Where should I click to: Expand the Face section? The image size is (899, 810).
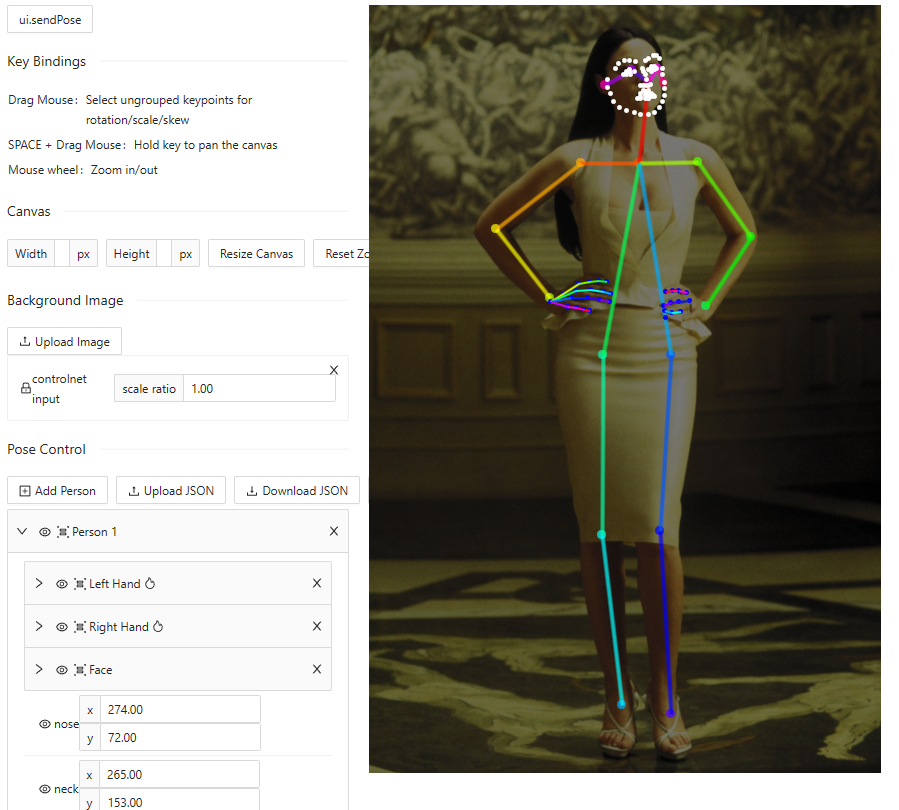coord(39,670)
